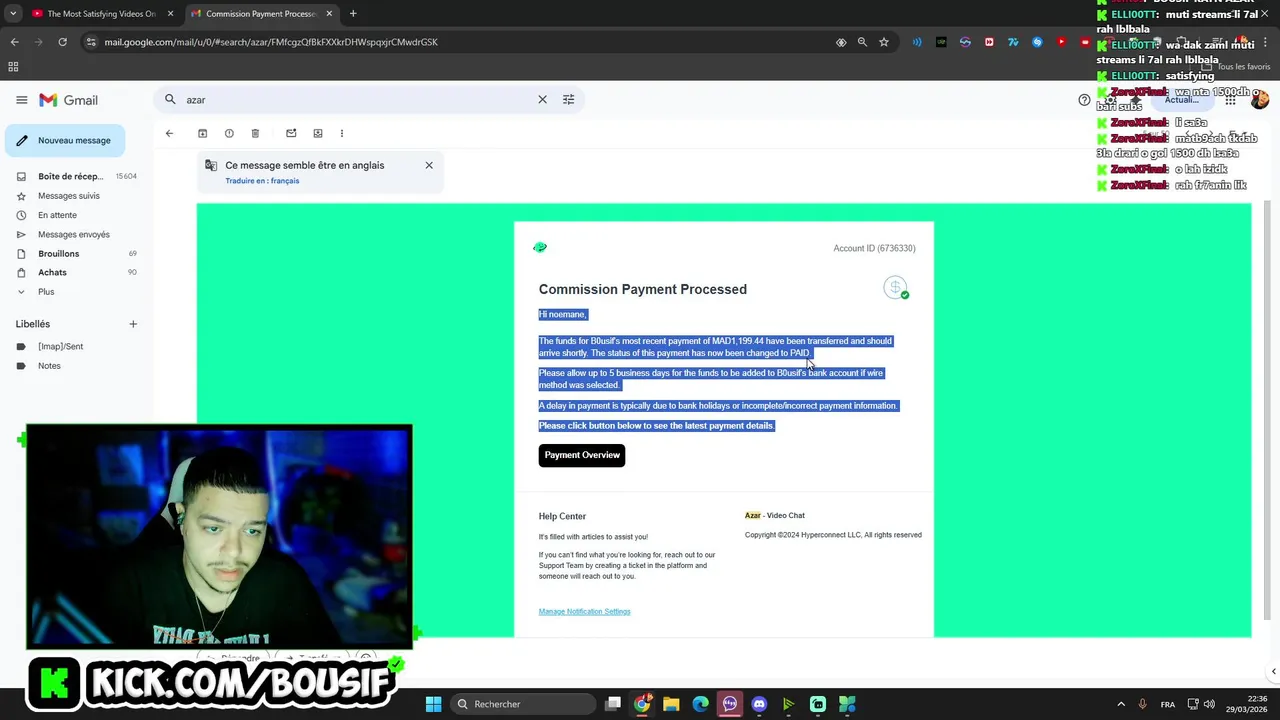Viewport: 1280px width, 720px height.
Task: Delete this email with the trash icon
Action: point(255,133)
